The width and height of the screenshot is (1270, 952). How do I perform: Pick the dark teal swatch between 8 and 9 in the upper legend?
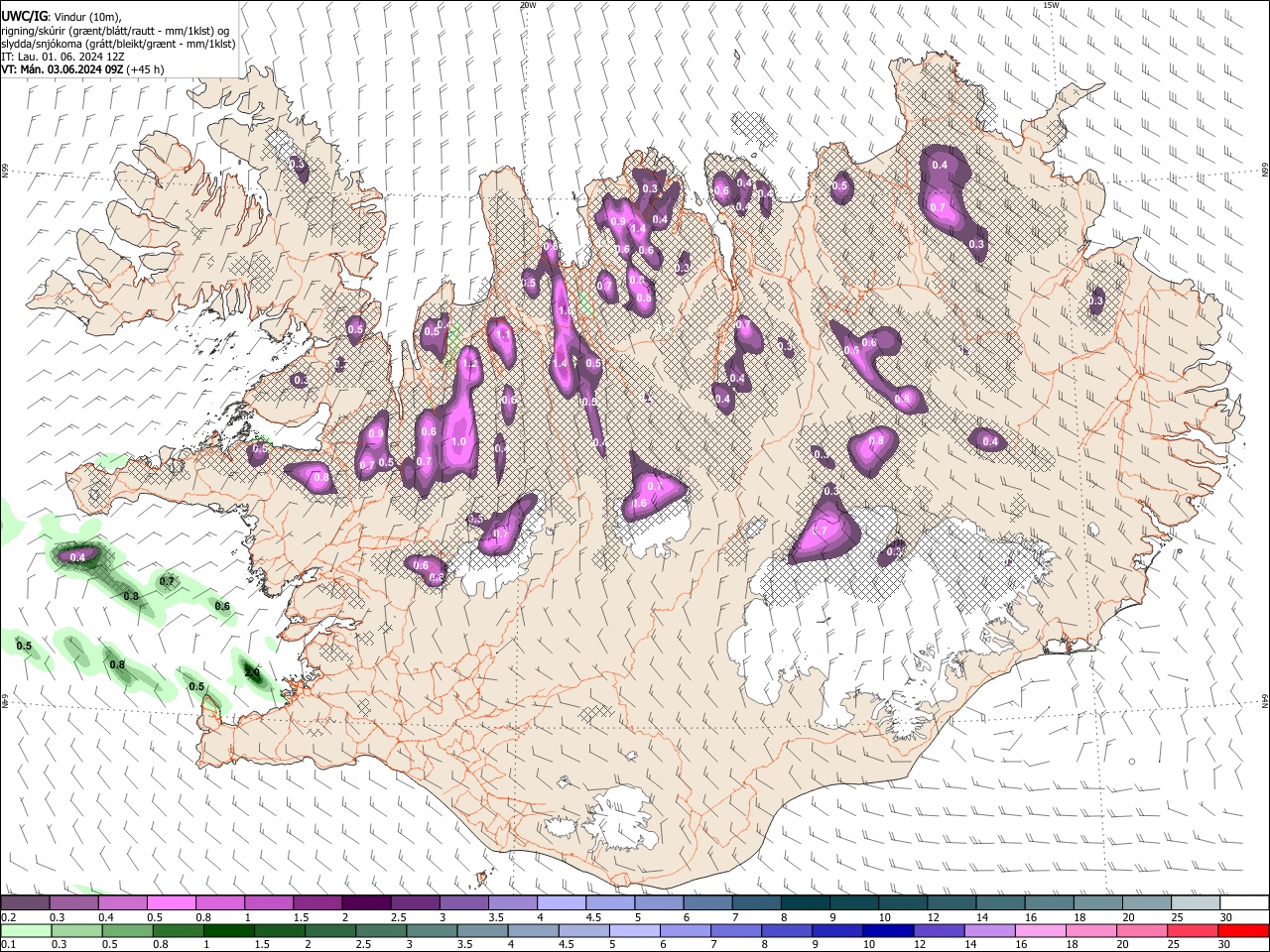(805, 902)
